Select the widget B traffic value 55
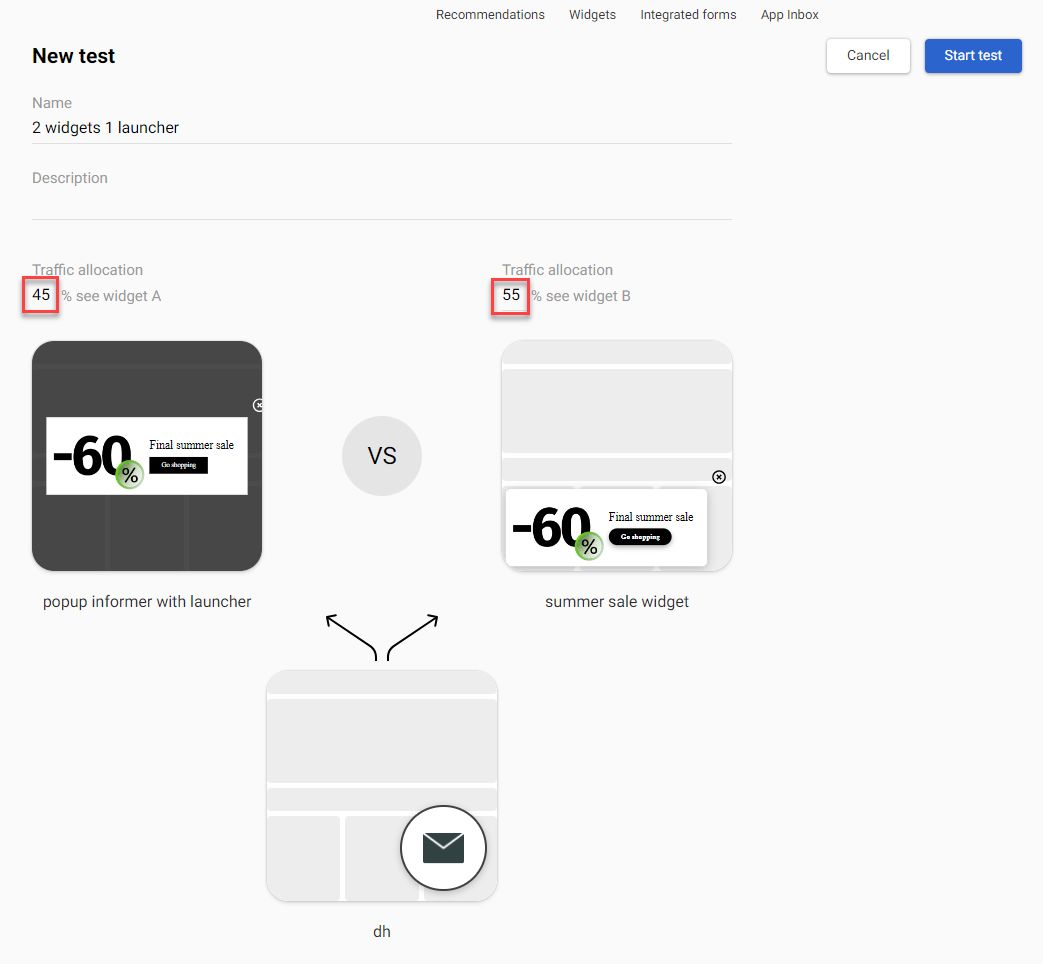The image size is (1043, 964). click(511, 295)
